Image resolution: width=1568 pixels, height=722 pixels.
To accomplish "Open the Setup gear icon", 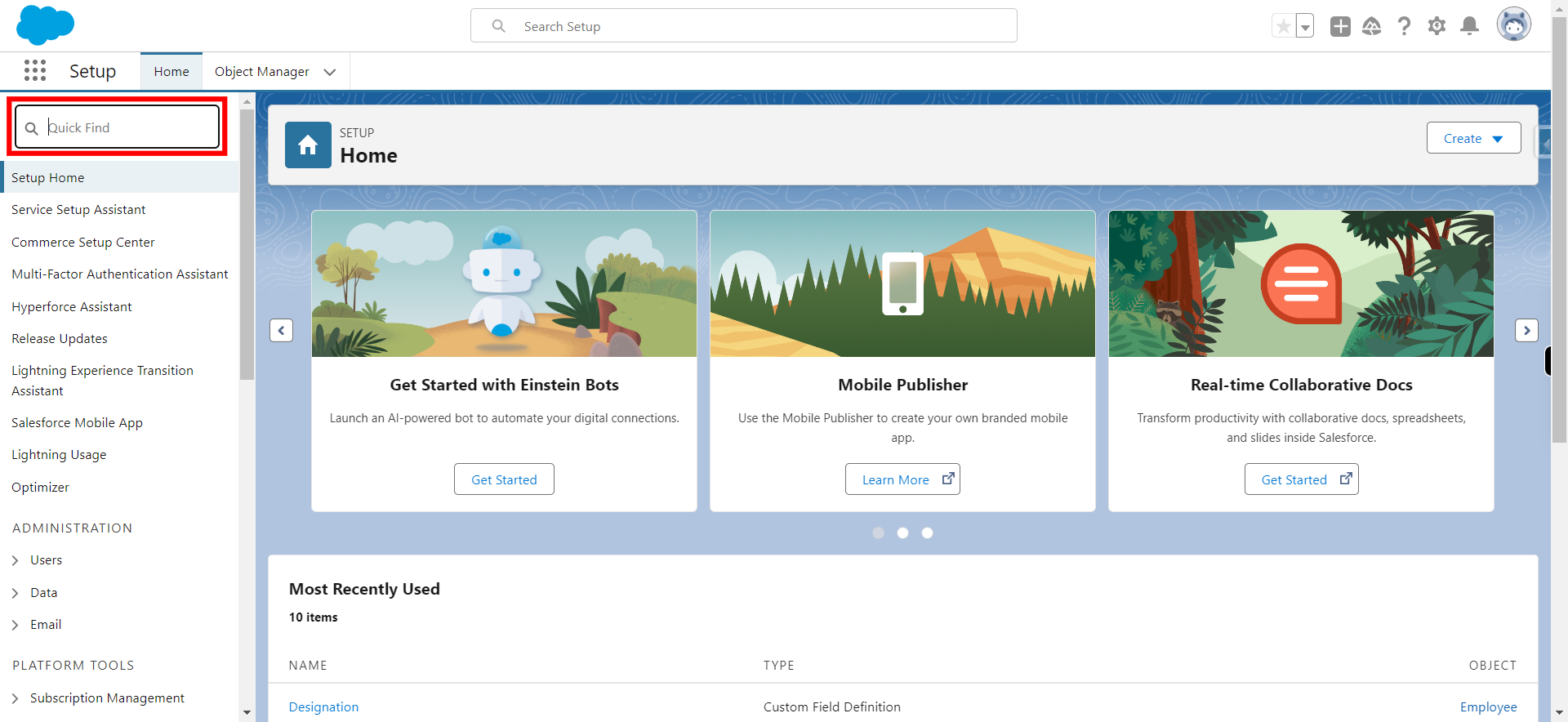I will (x=1437, y=26).
